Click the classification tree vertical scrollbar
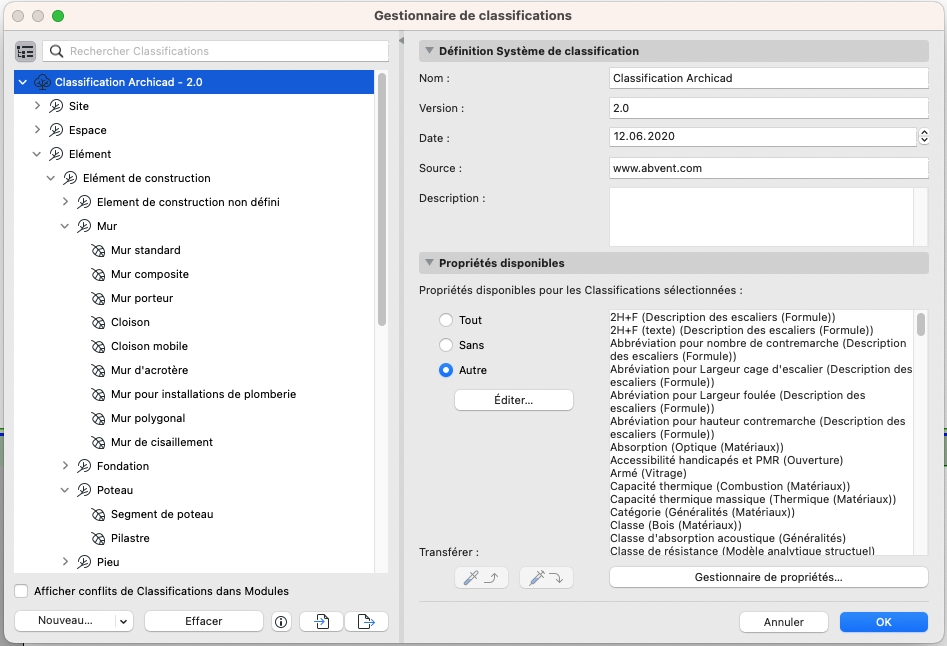This screenshot has height=646, width=947. (381, 200)
